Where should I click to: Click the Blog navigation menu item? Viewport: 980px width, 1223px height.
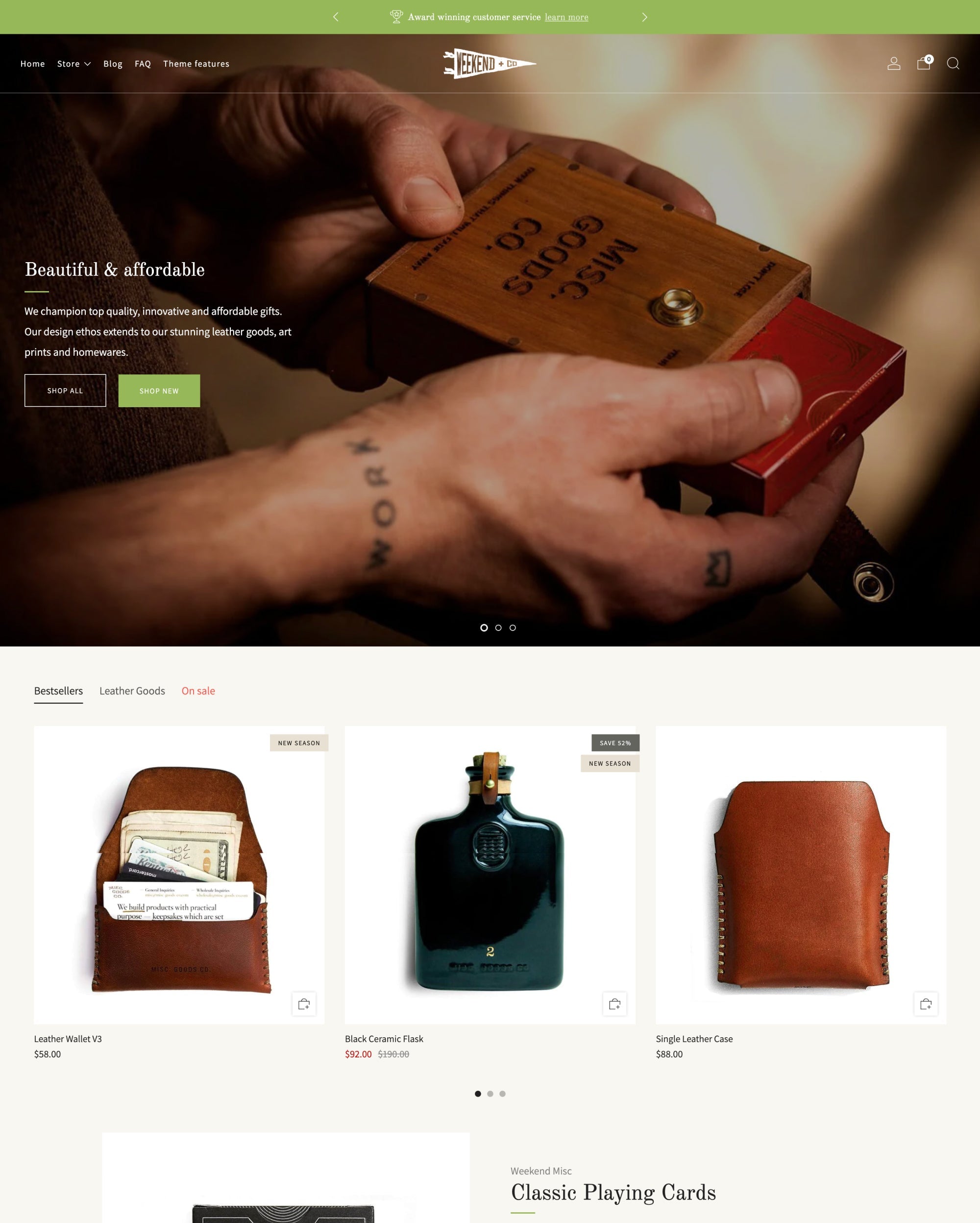[x=112, y=63]
